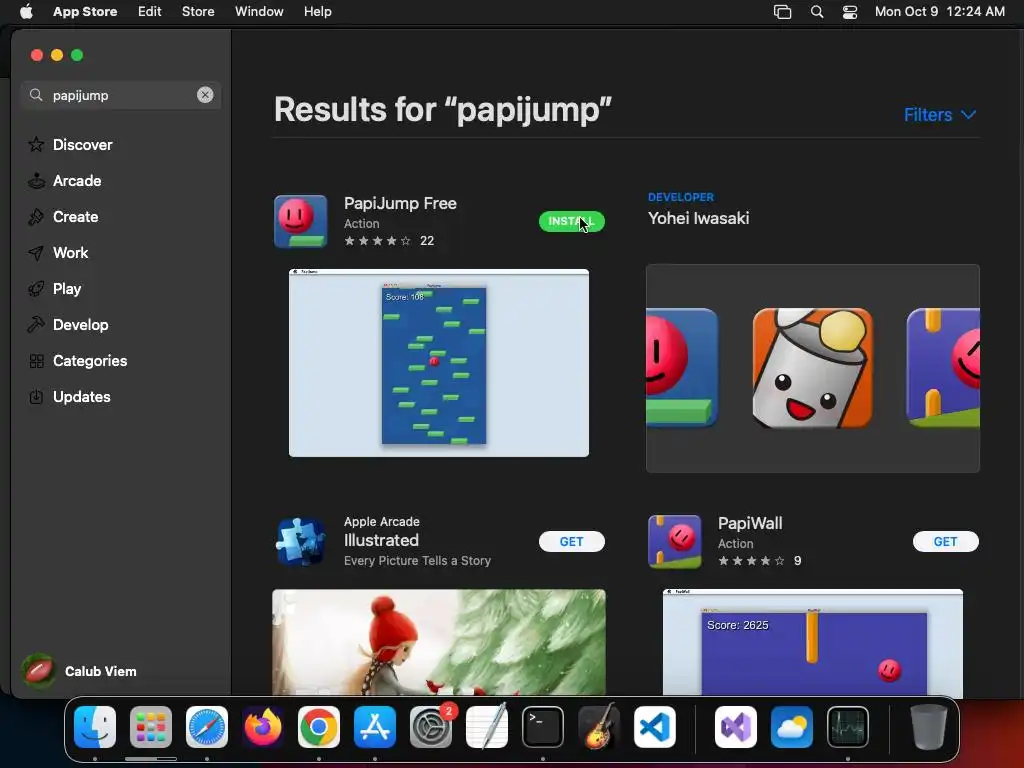Launch Google Chrome from the Dock
The image size is (1024, 768).
[x=319, y=727]
